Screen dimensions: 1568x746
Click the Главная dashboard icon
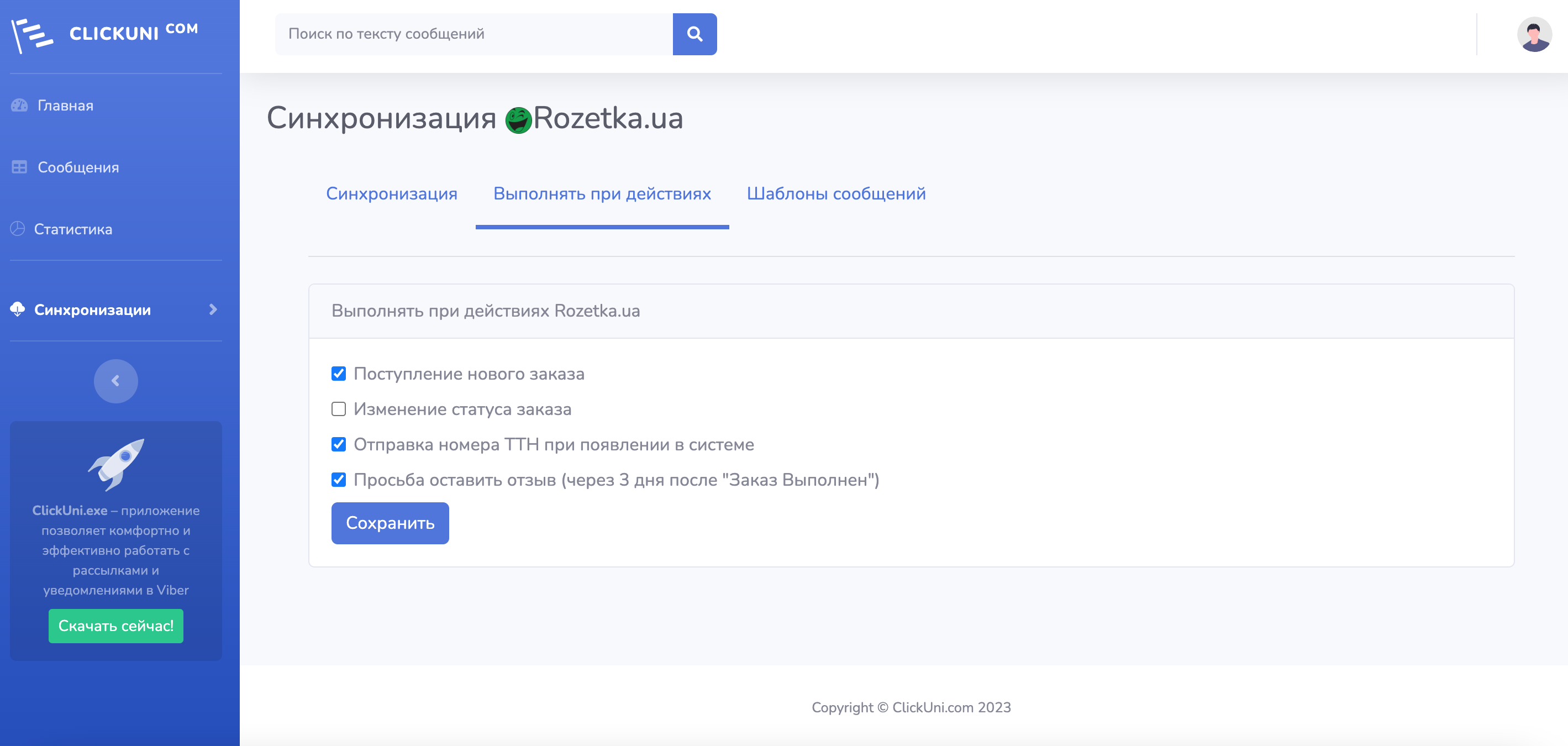click(19, 106)
